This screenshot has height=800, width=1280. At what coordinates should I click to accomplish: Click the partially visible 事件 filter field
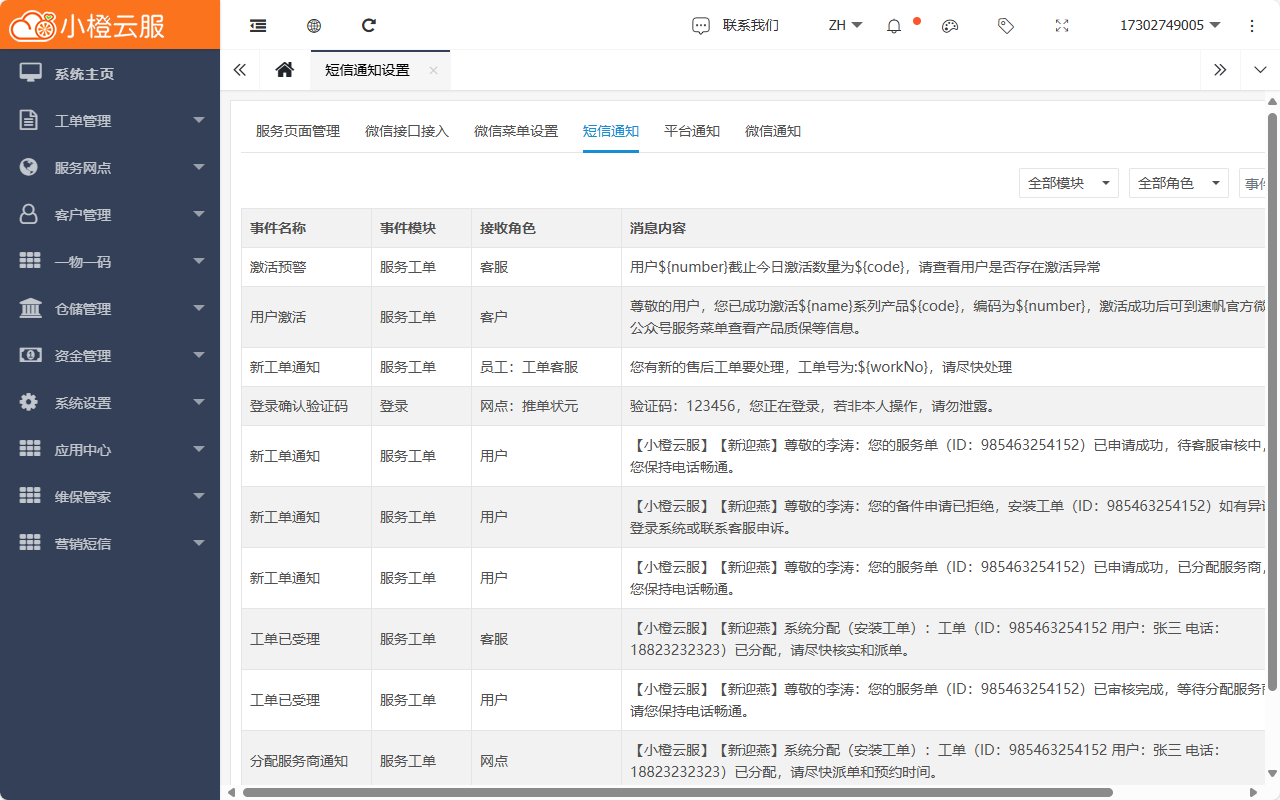pyautogui.click(x=1254, y=183)
